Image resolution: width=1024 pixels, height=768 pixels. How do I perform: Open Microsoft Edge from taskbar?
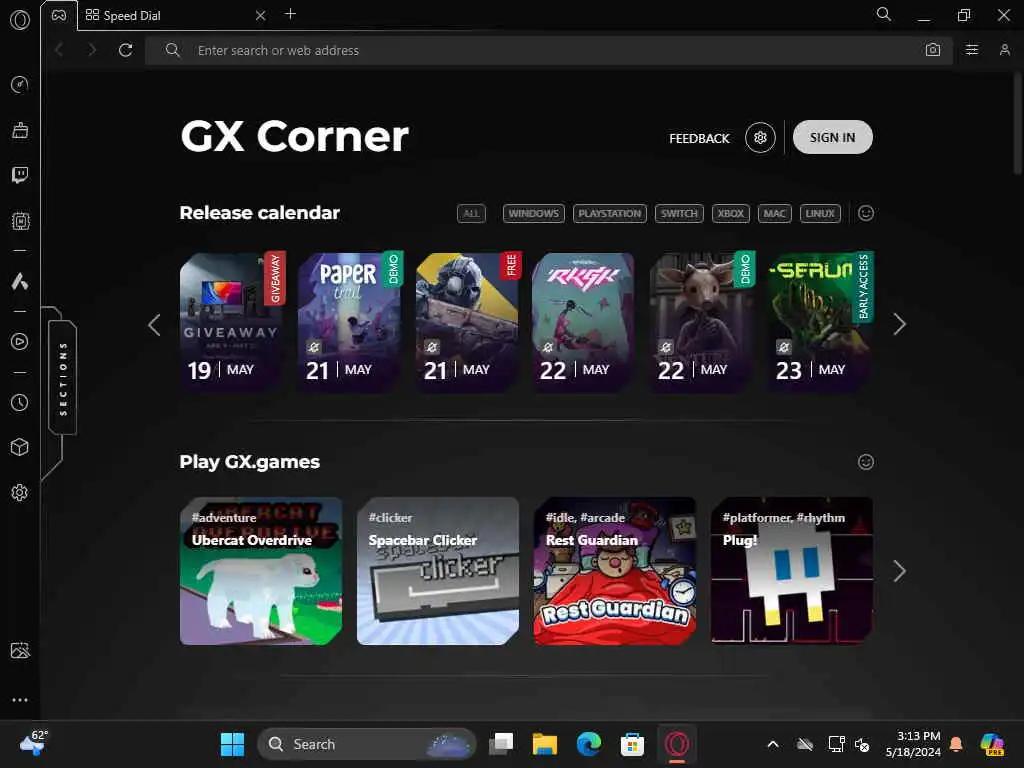(588, 744)
